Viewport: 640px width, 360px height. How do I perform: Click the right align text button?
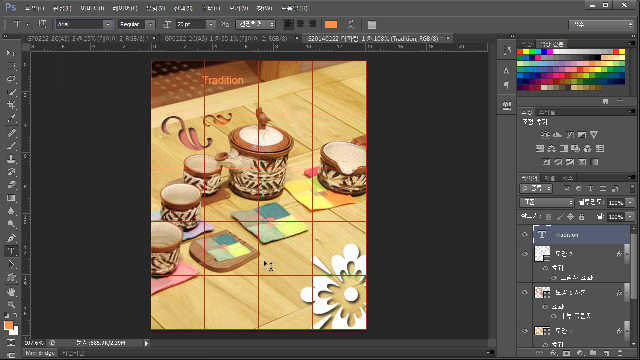[313, 24]
